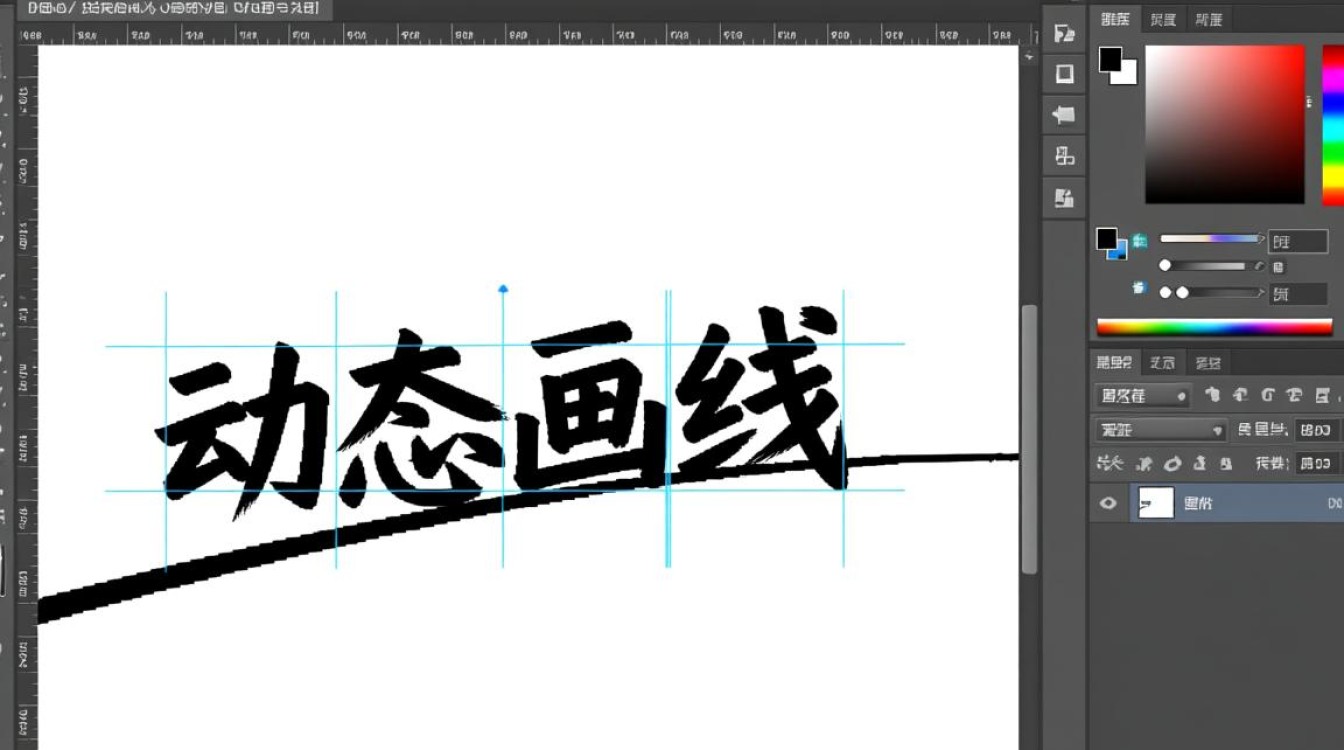Click the bottom icon in the collapsed panel dock
1344x750 pixels.
(x=1063, y=197)
